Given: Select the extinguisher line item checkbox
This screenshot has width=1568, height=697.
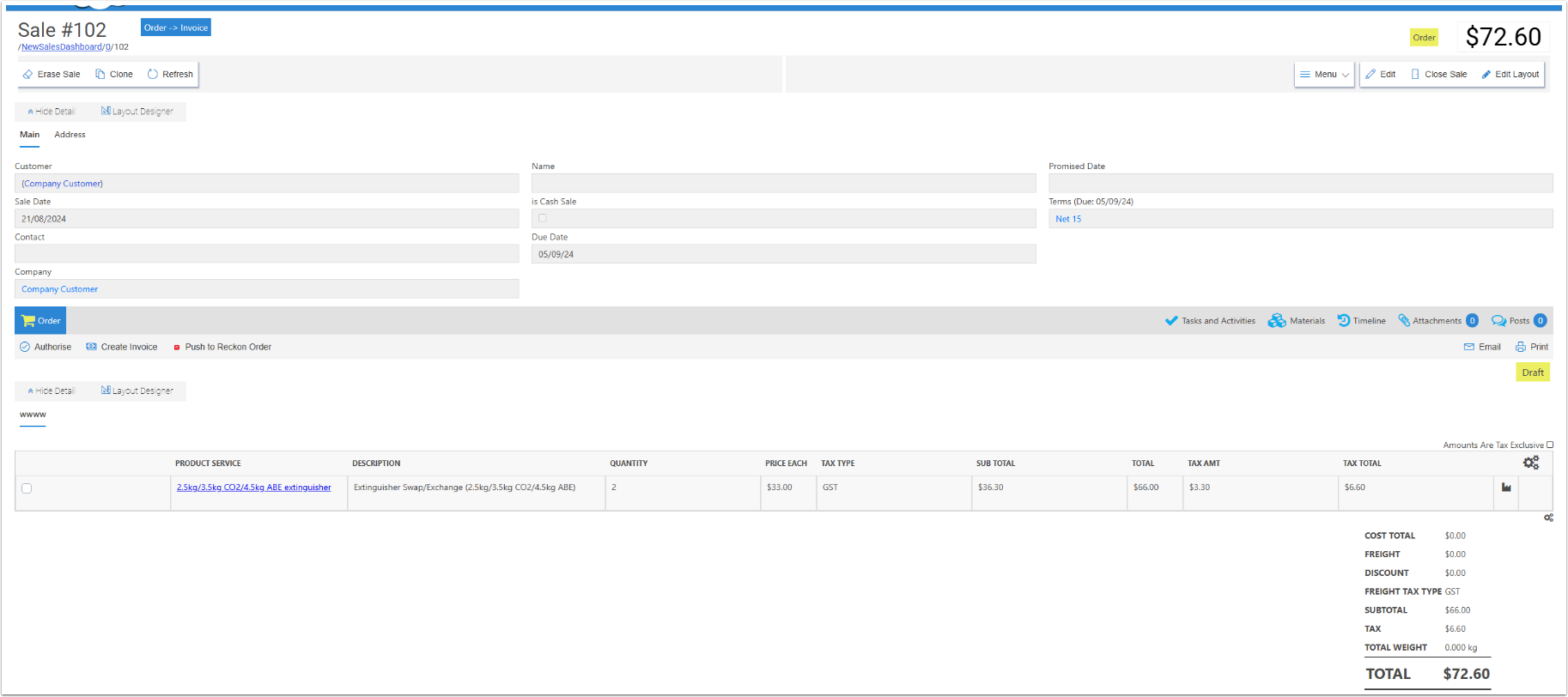Looking at the screenshot, I should pyautogui.click(x=27, y=488).
